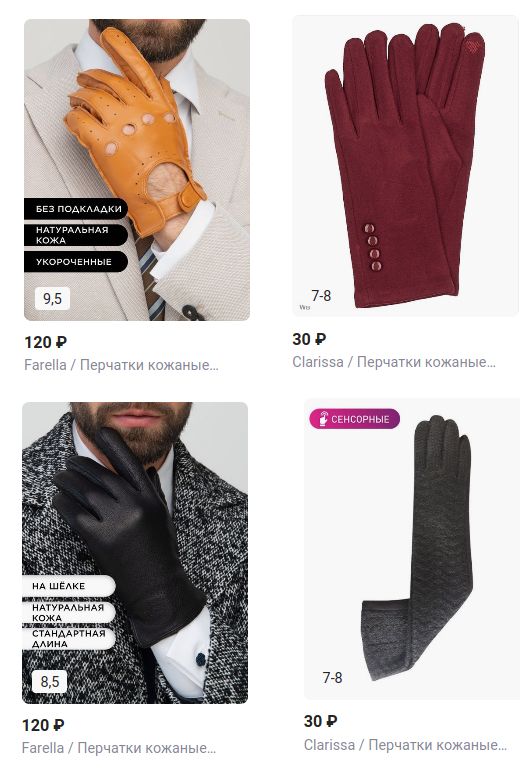520x772 pixels.
Task: Open the Farella title under orange gloves
Action: pyautogui.click(x=121, y=365)
